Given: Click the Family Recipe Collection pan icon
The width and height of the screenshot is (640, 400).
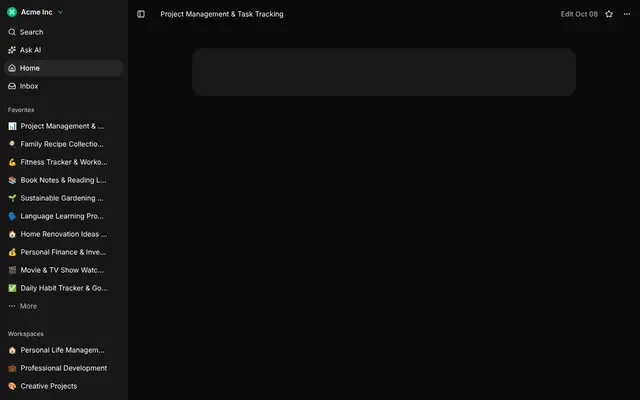Looking at the screenshot, I should click(12, 144).
